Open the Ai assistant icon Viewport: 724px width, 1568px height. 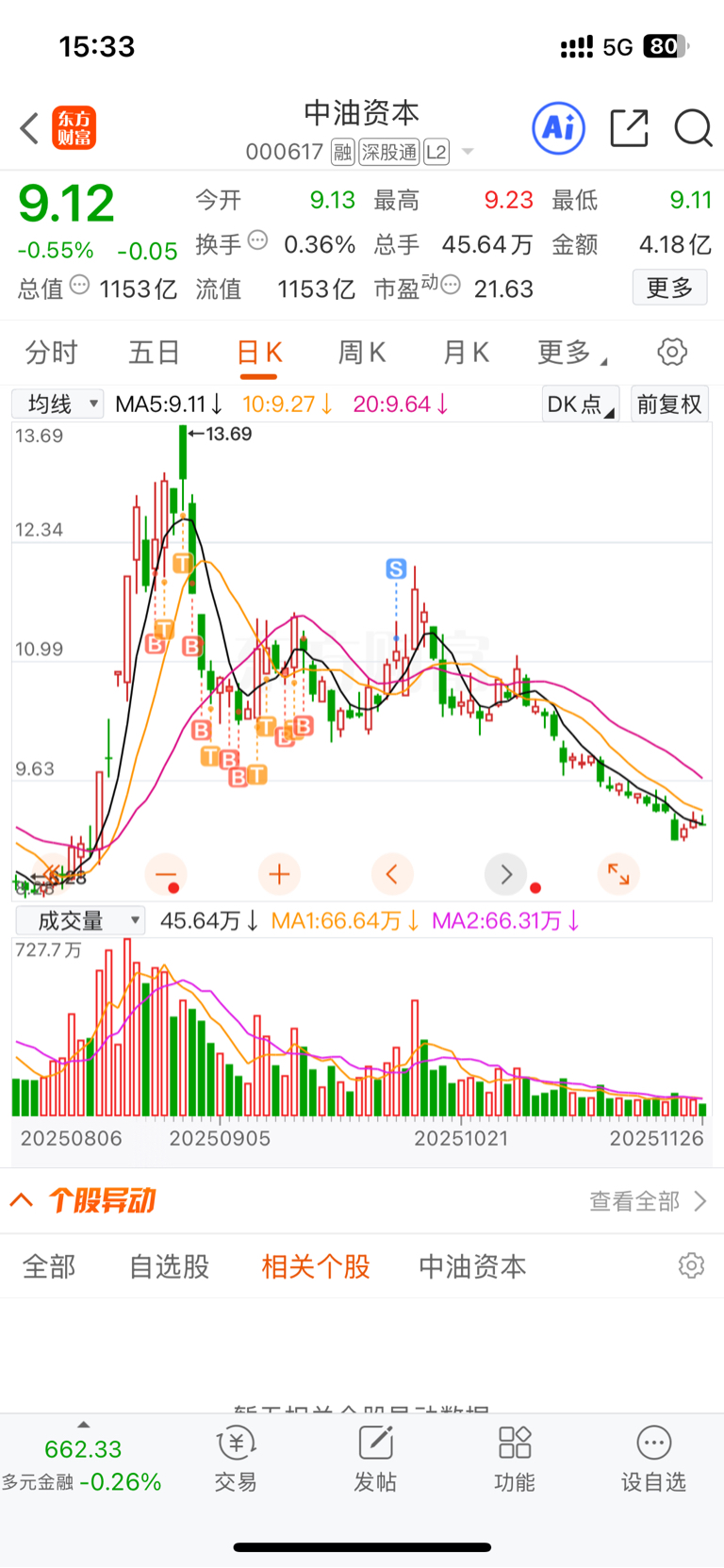[x=559, y=127]
